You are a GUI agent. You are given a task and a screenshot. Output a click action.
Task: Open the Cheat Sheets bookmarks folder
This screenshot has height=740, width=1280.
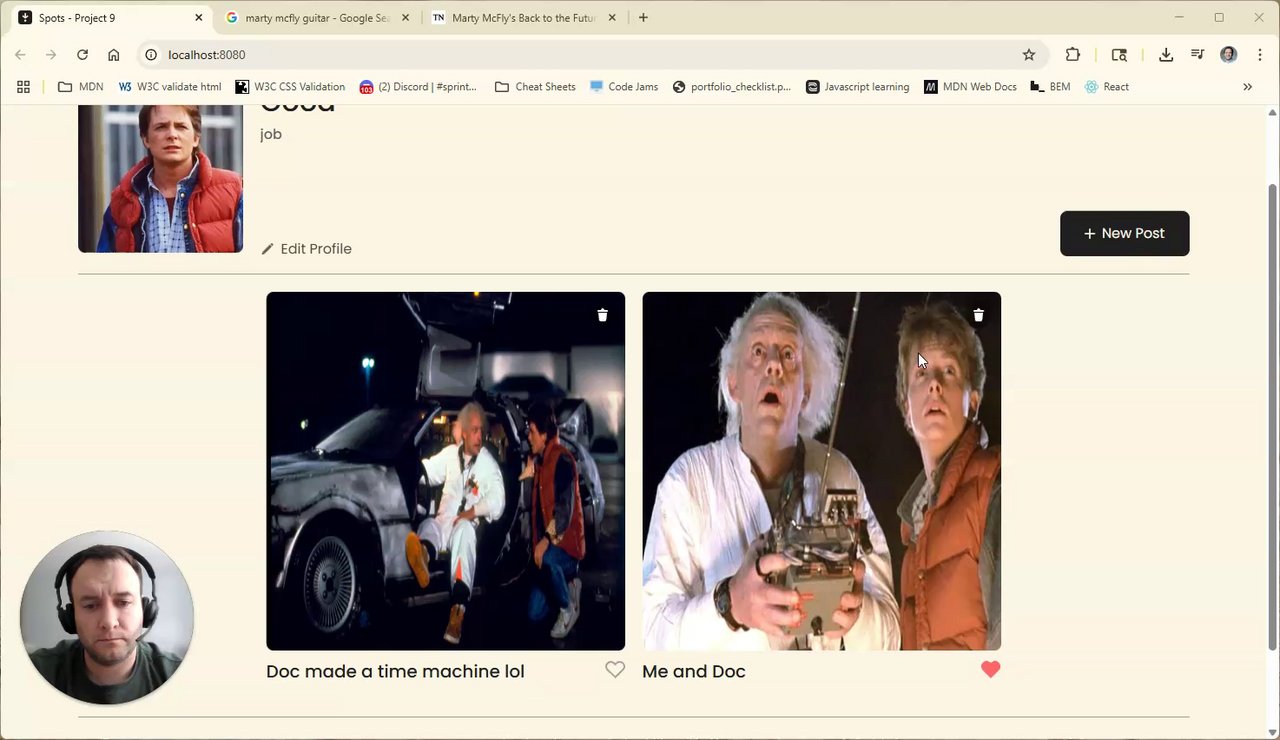click(x=535, y=87)
